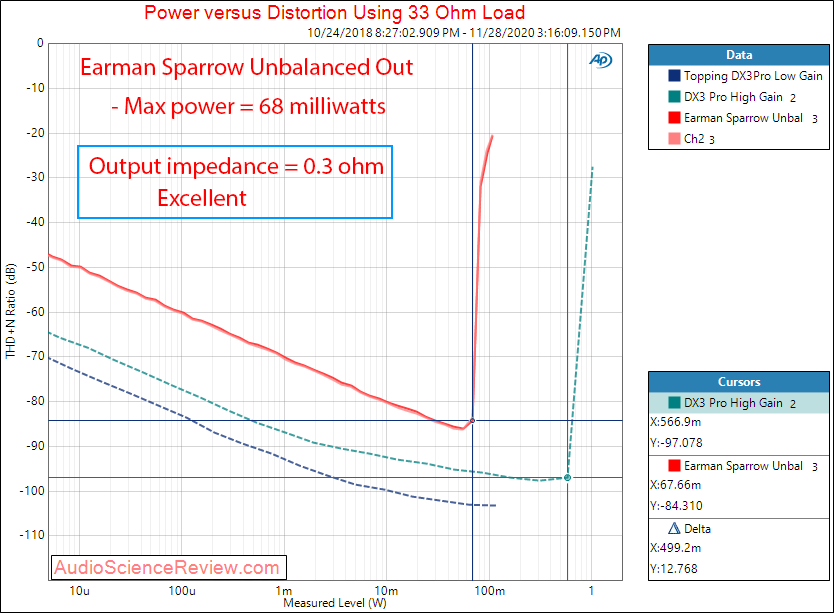This screenshot has width=834, height=613.
Task: Click the Measured Level (W) axis label
Action: click(x=335, y=603)
